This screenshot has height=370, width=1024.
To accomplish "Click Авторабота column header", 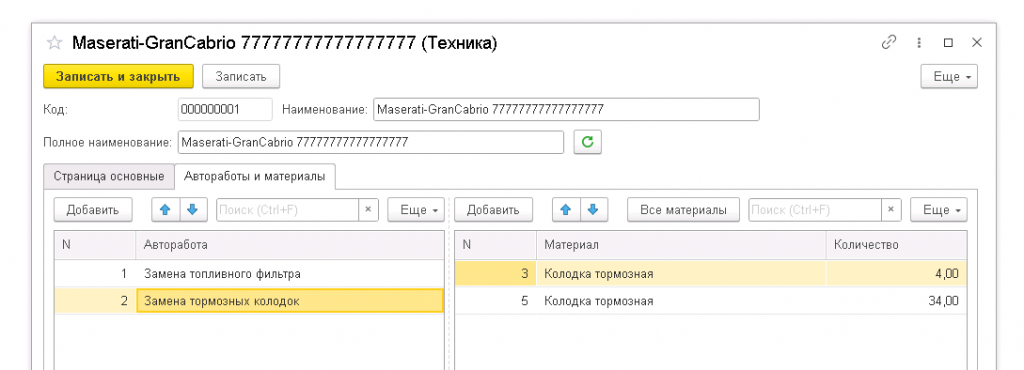I will point(289,245).
